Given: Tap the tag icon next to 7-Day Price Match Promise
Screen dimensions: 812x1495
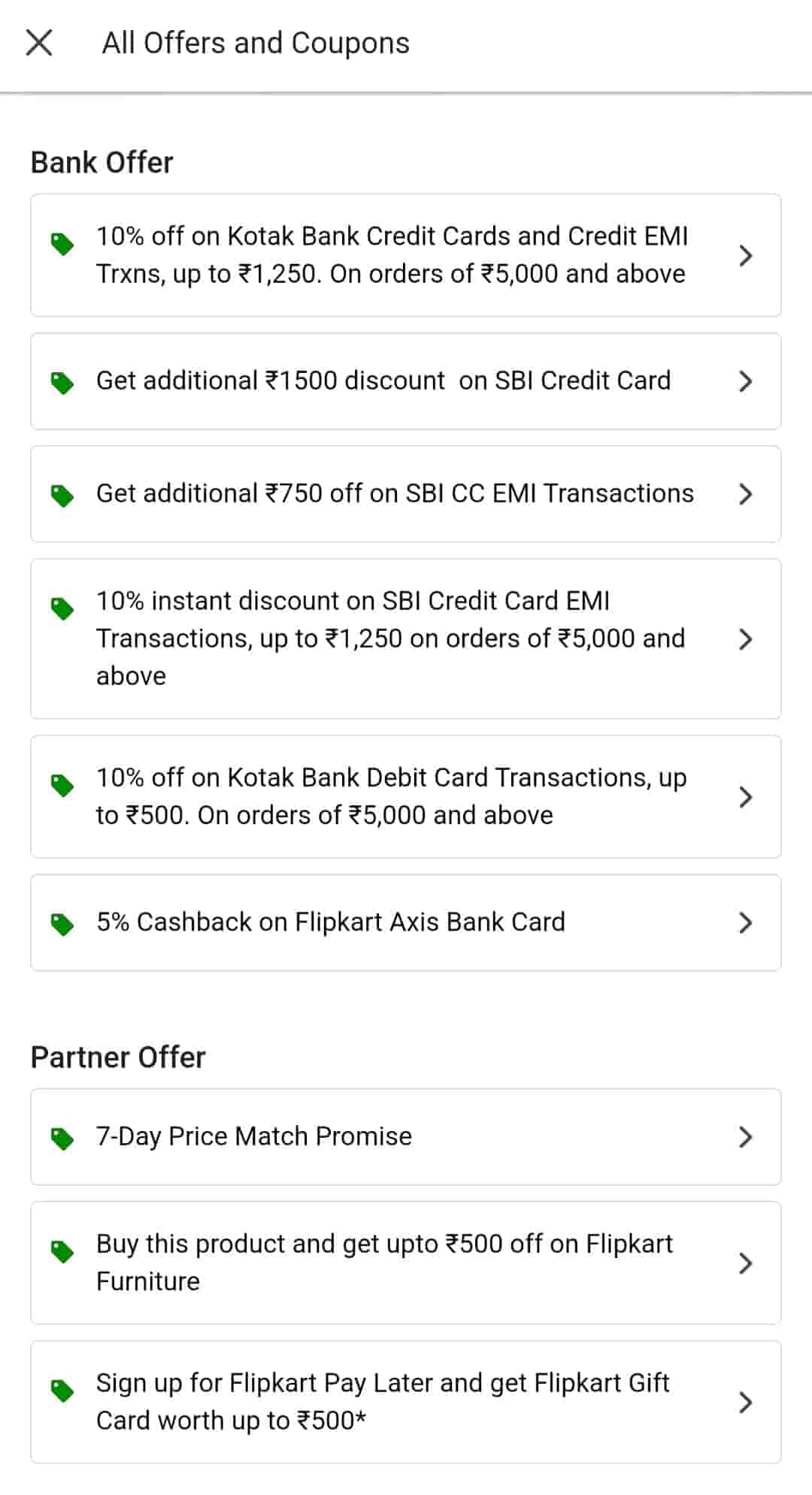Looking at the screenshot, I should tap(62, 1139).
